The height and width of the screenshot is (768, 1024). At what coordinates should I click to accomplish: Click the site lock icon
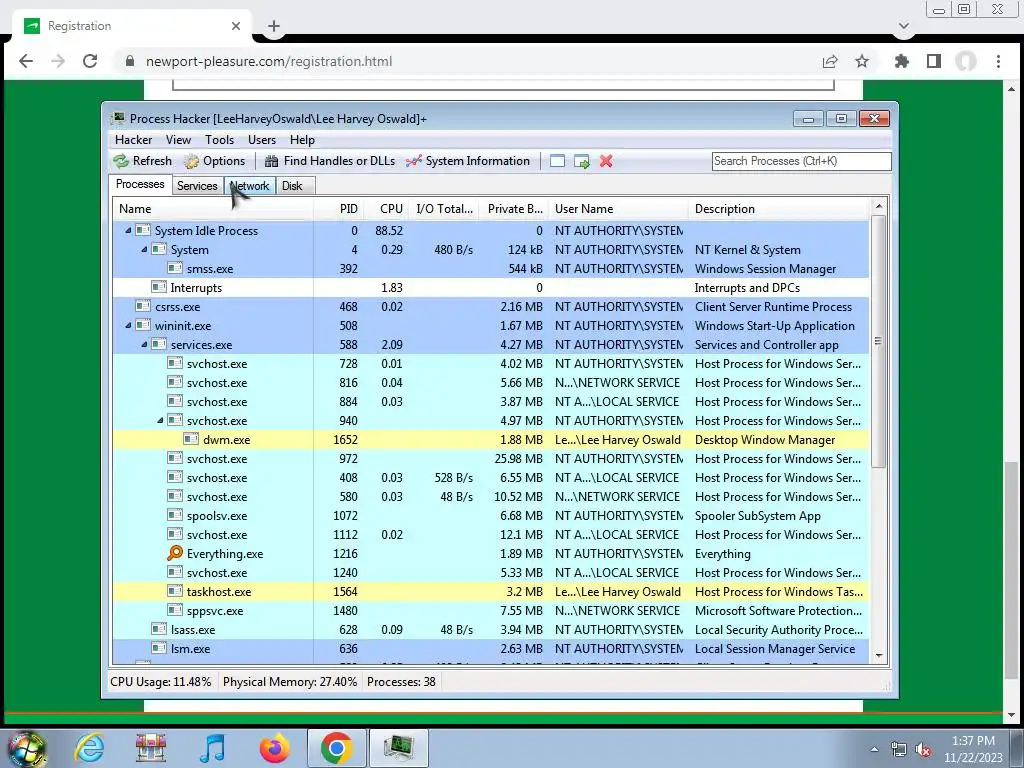coord(130,61)
